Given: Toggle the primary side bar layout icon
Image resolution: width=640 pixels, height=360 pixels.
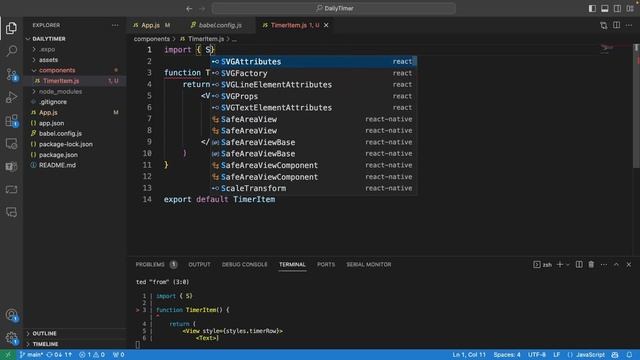Looking at the screenshot, I should 592,9.
